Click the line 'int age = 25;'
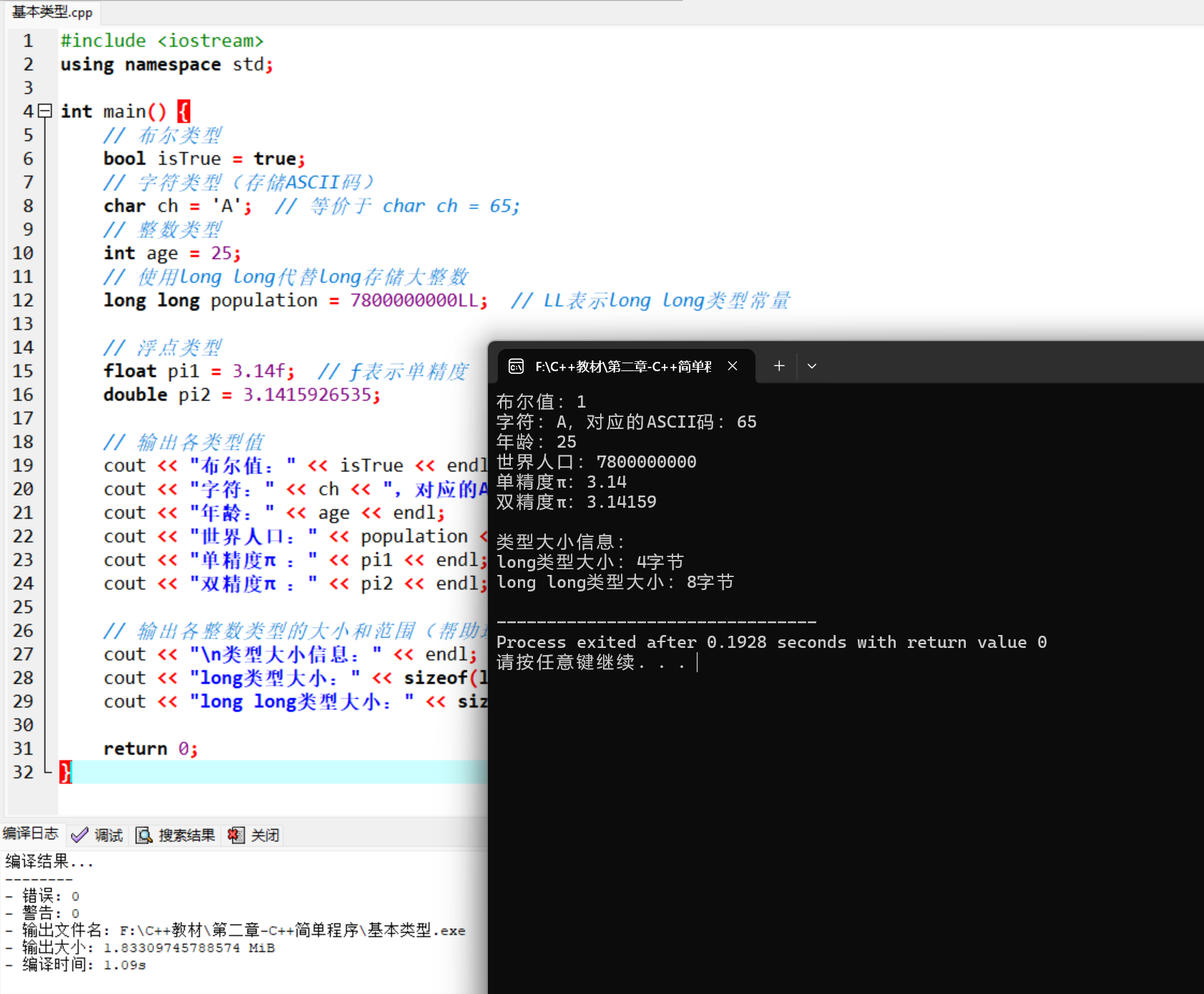The width and height of the screenshot is (1204, 994). click(x=172, y=253)
